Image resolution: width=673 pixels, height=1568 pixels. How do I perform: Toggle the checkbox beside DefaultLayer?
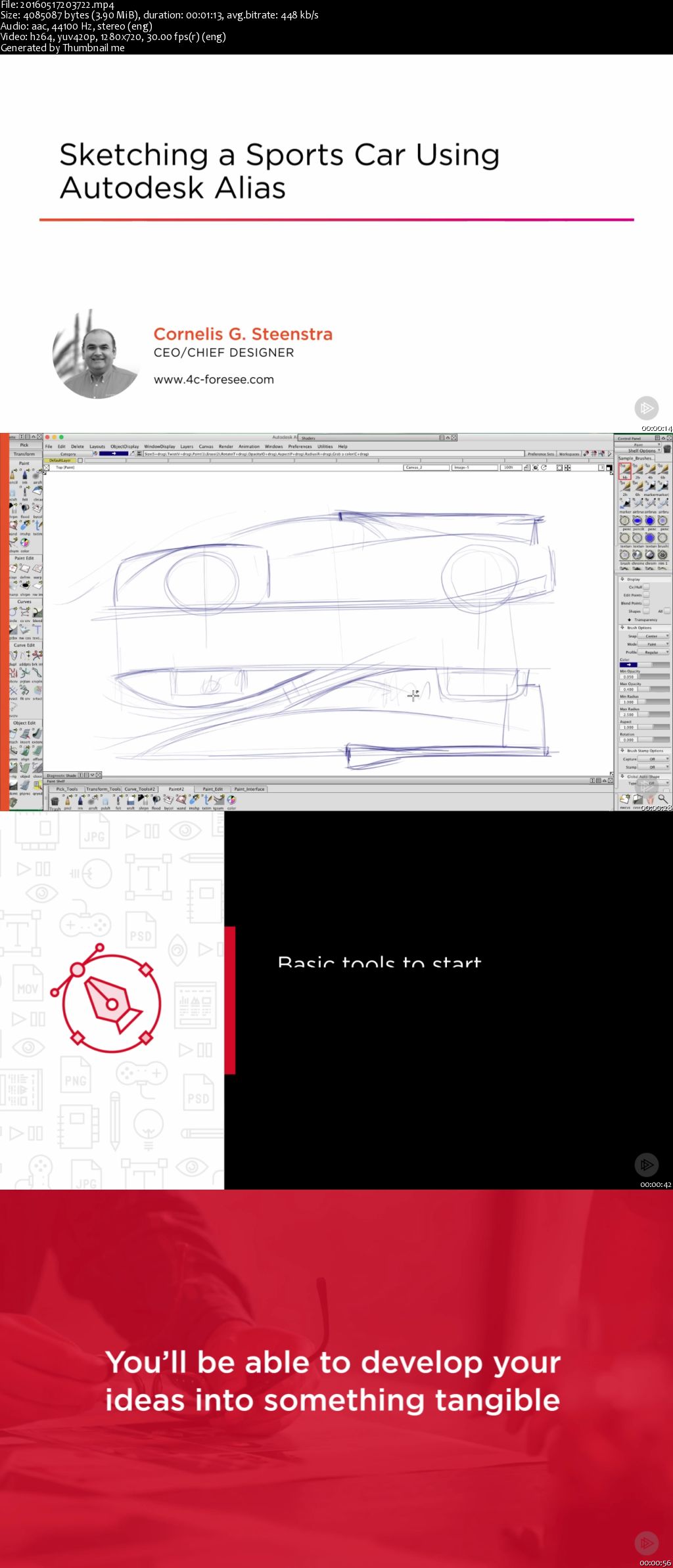click(x=81, y=460)
